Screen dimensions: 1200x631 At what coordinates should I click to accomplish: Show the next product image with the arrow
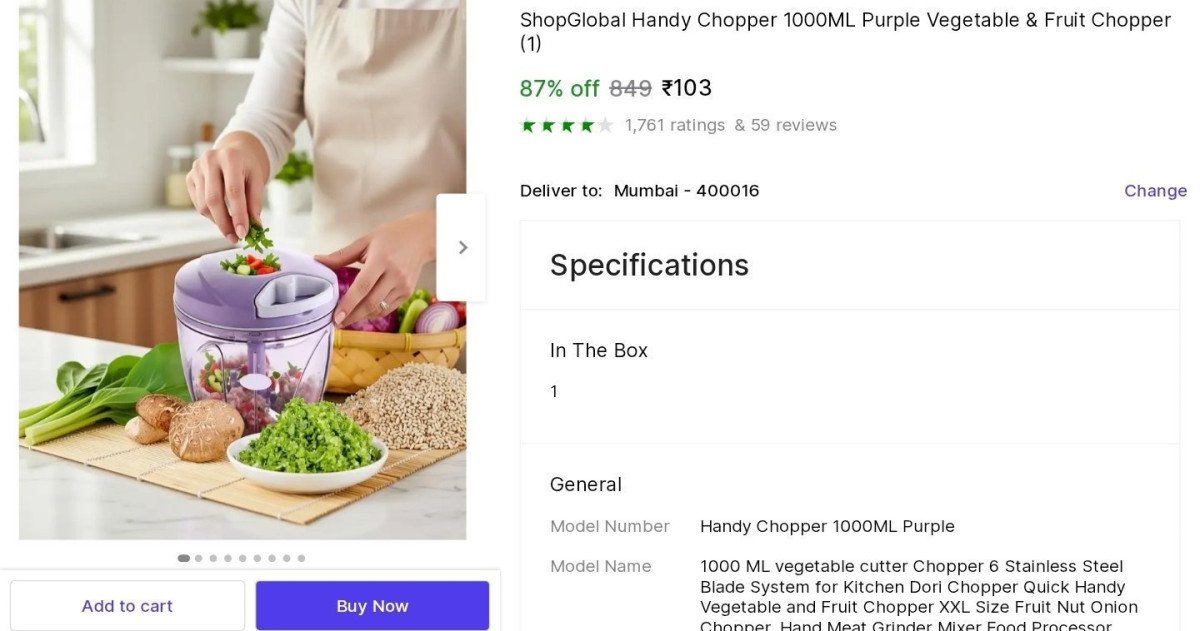coord(461,247)
